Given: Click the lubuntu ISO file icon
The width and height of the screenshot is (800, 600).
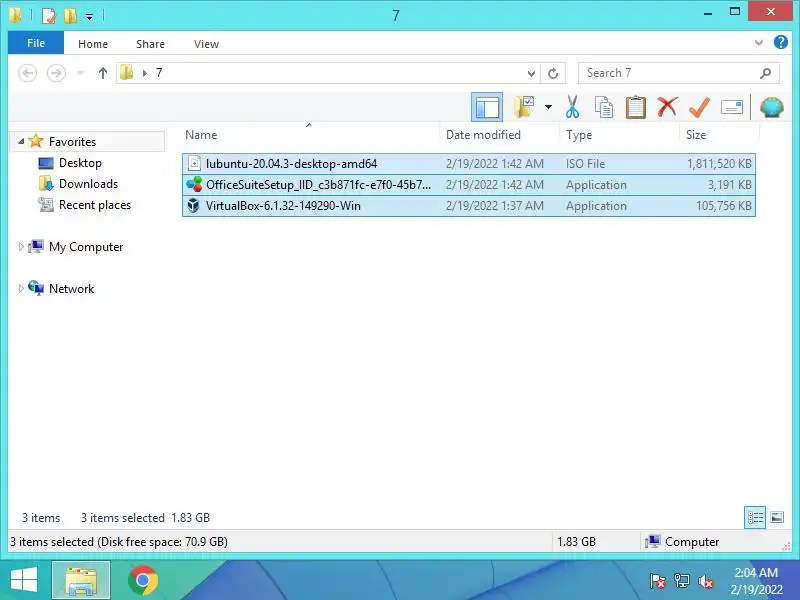Looking at the screenshot, I should tap(194, 163).
